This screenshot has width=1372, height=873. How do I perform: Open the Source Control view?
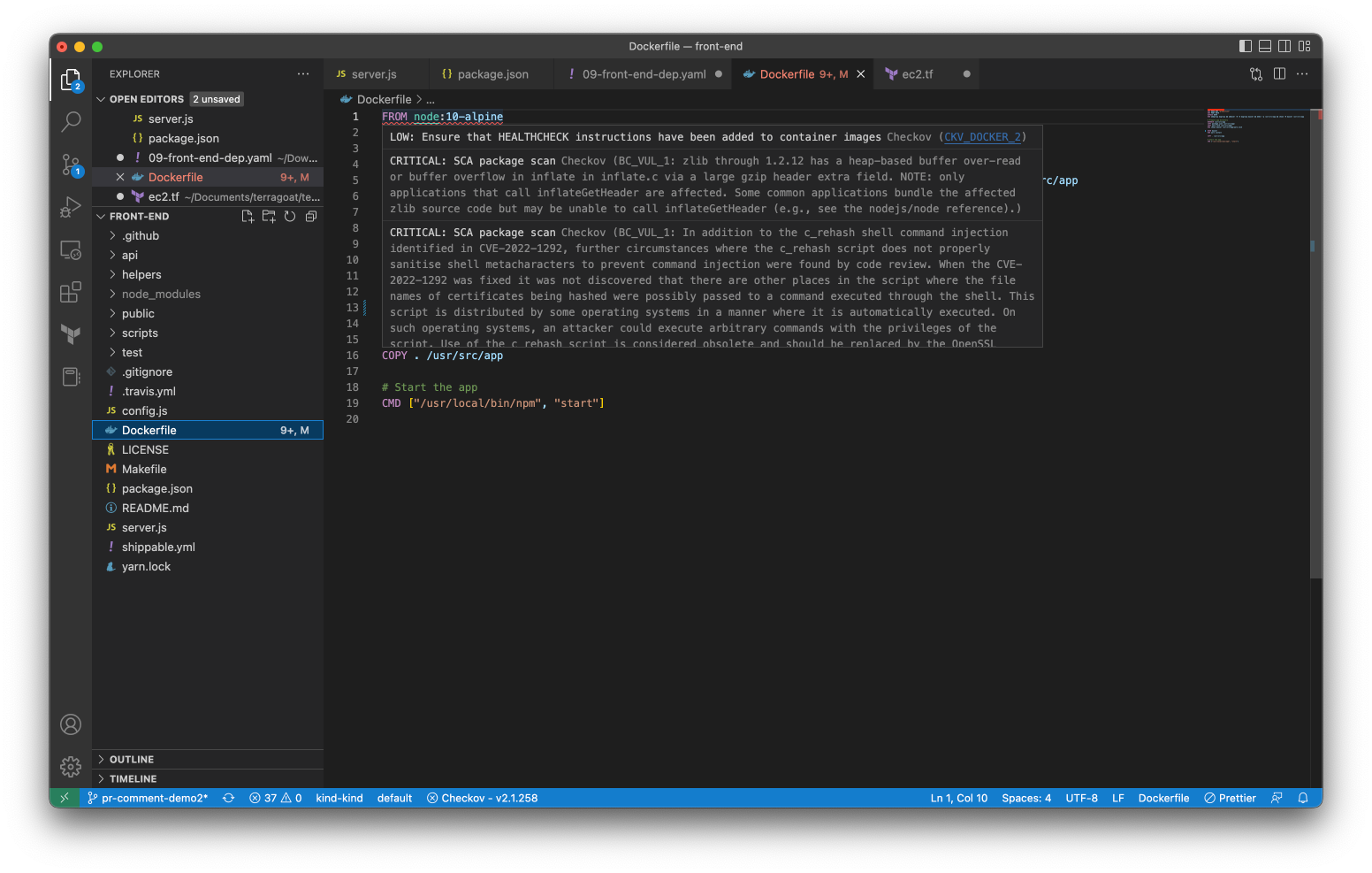pyautogui.click(x=71, y=165)
